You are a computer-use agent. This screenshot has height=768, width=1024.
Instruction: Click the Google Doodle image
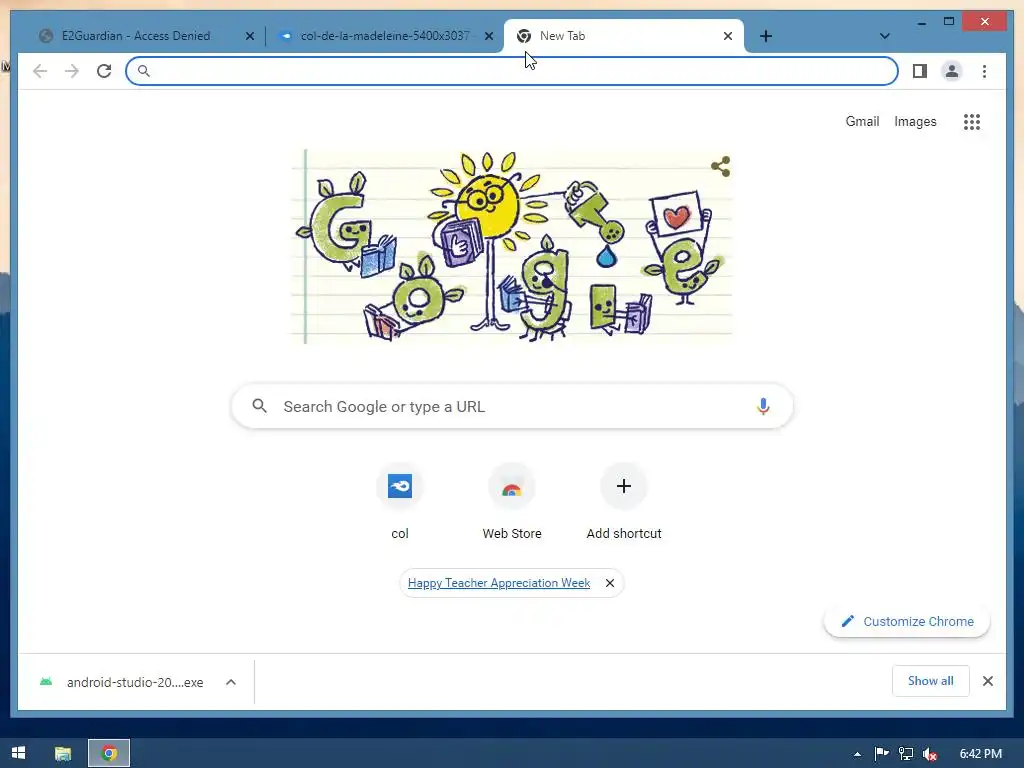click(512, 246)
